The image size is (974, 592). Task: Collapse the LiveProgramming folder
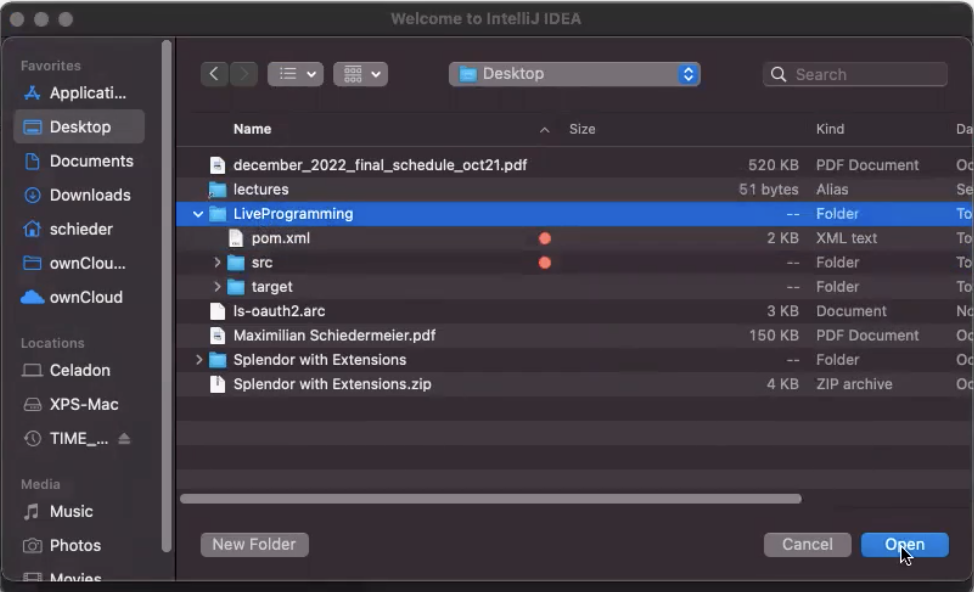pos(198,214)
